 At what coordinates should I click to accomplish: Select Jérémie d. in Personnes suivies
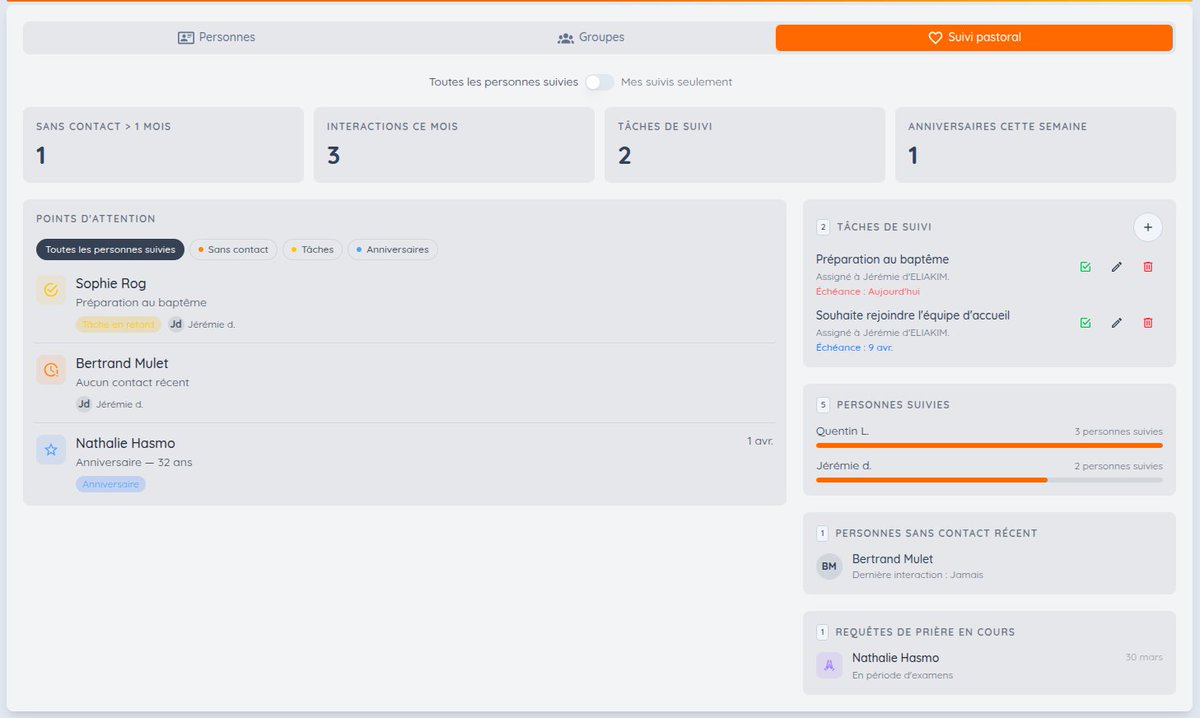point(843,466)
